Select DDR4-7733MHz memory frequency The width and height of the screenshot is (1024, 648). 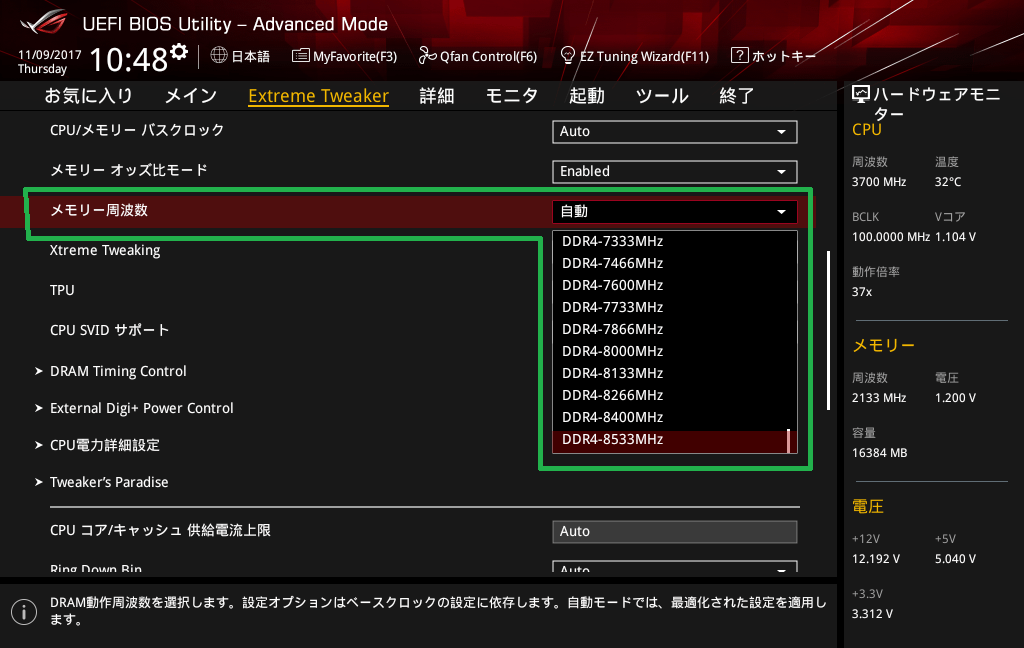[675, 308]
